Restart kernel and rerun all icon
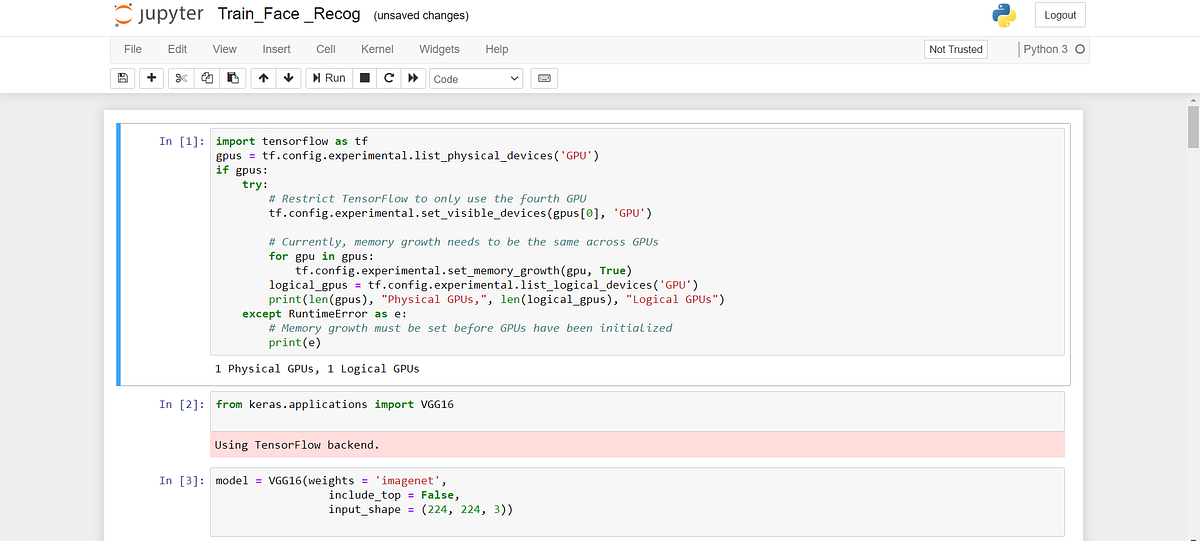Viewport: 1200px width, 541px height. click(413, 78)
